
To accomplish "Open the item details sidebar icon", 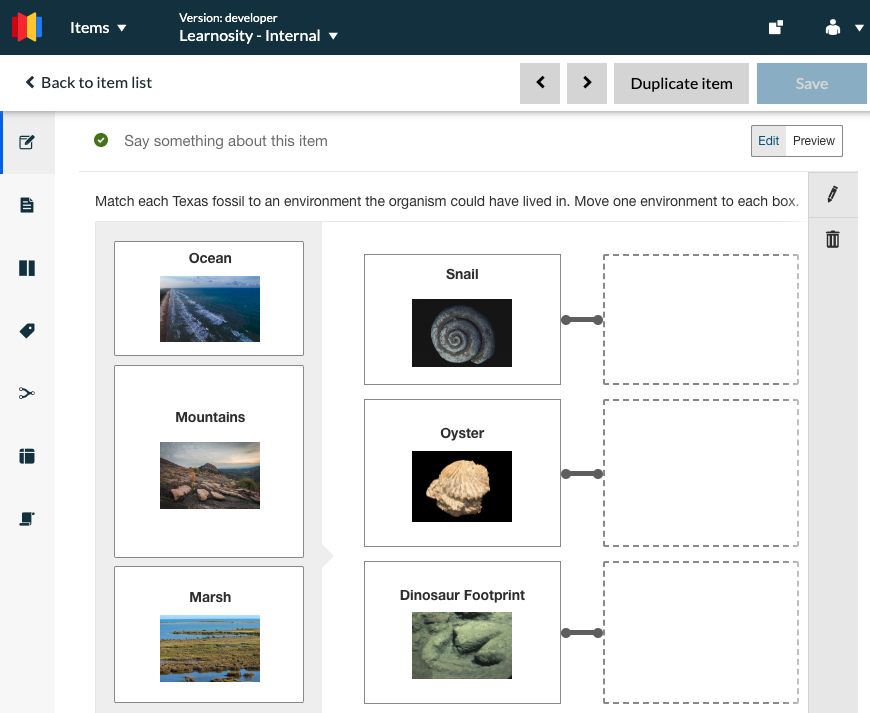I will pos(27,204).
